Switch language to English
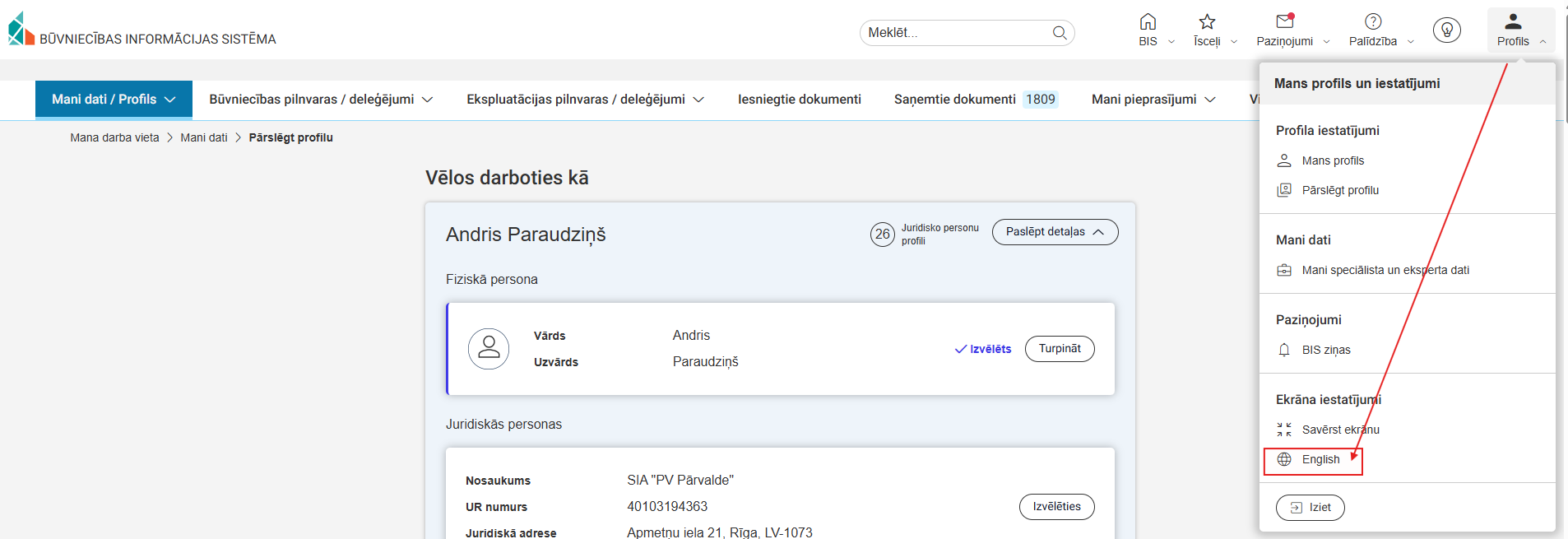This screenshot has height=539, width=1568. [1320, 460]
